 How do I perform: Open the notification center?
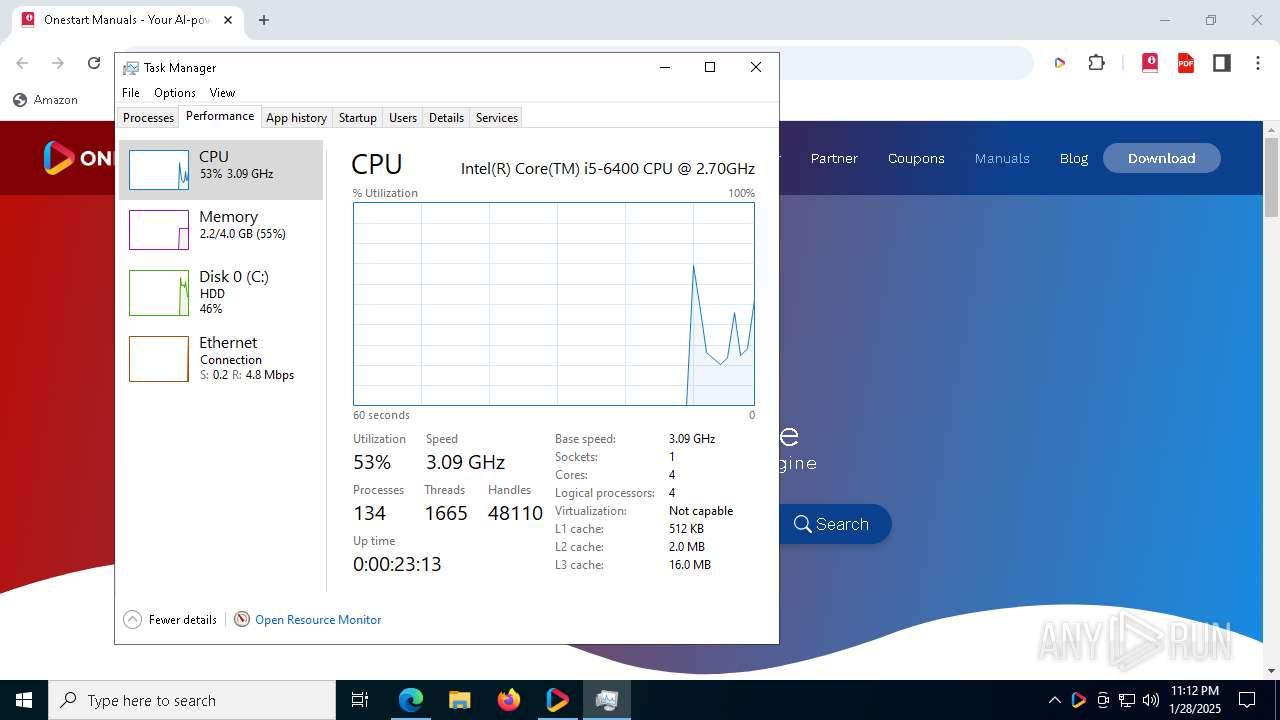click(x=1247, y=700)
